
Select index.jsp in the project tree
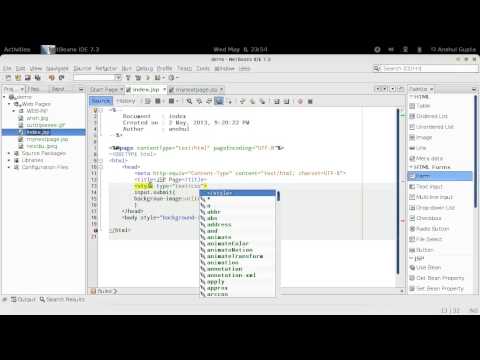point(37,132)
